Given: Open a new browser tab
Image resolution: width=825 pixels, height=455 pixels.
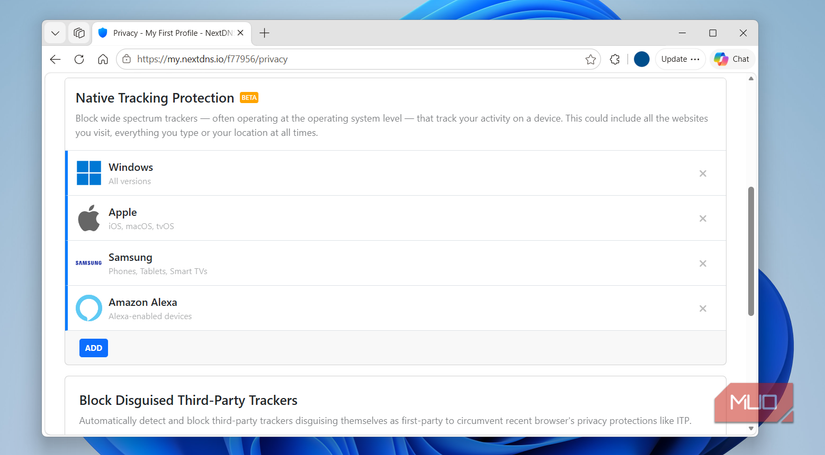Looking at the screenshot, I should (x=264, y=33).
